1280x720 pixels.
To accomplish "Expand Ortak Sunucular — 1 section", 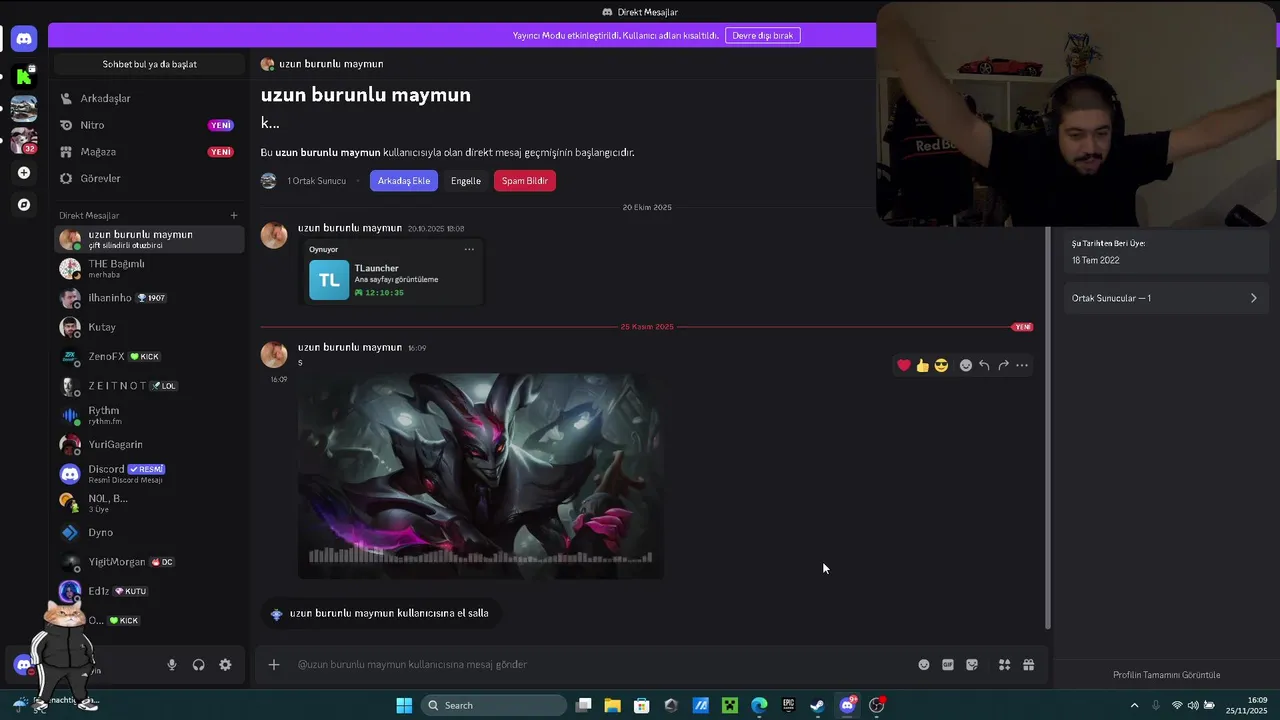I will [x=1166, y=298].
